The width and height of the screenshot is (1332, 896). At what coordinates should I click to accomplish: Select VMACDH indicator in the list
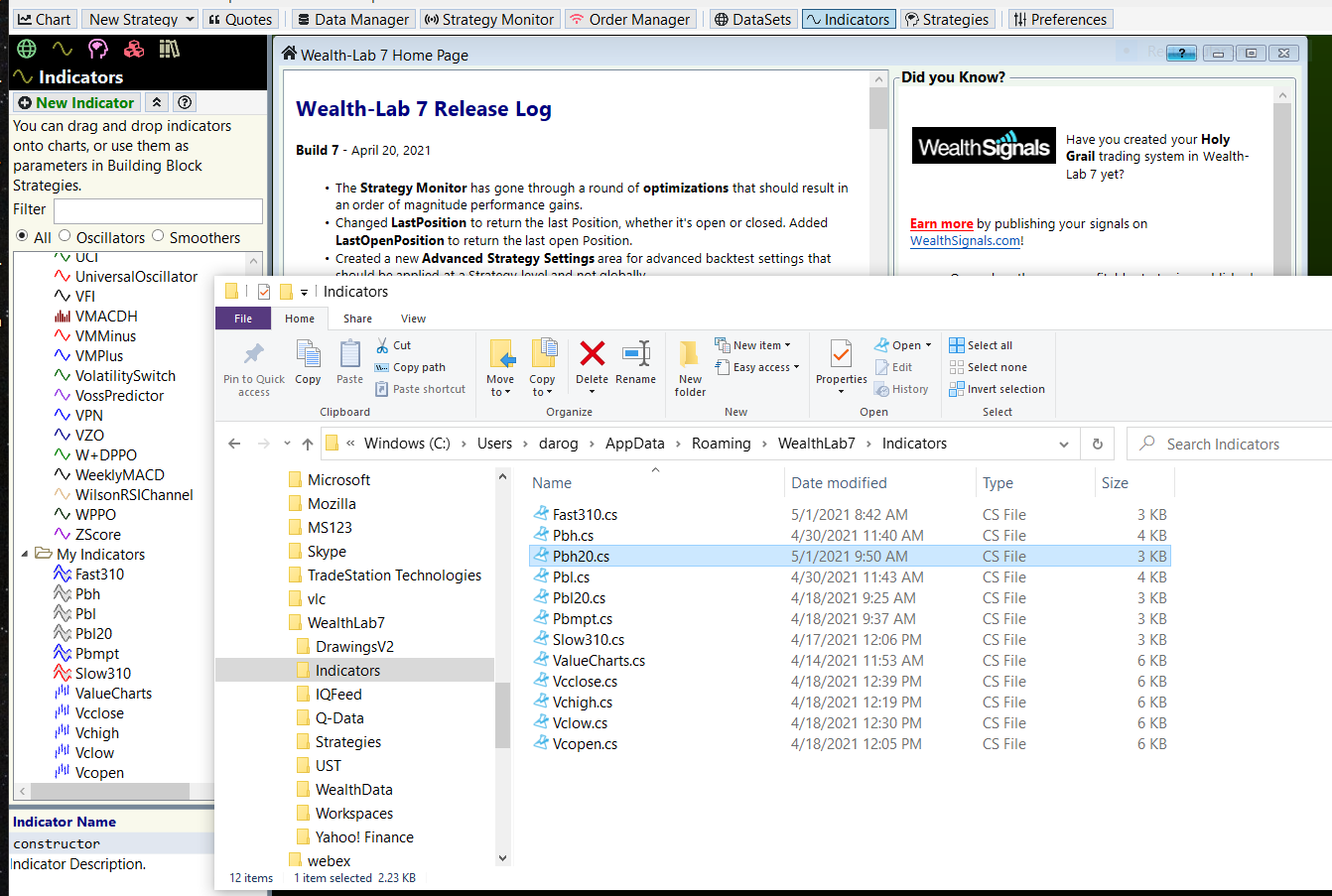coord(106,316)
